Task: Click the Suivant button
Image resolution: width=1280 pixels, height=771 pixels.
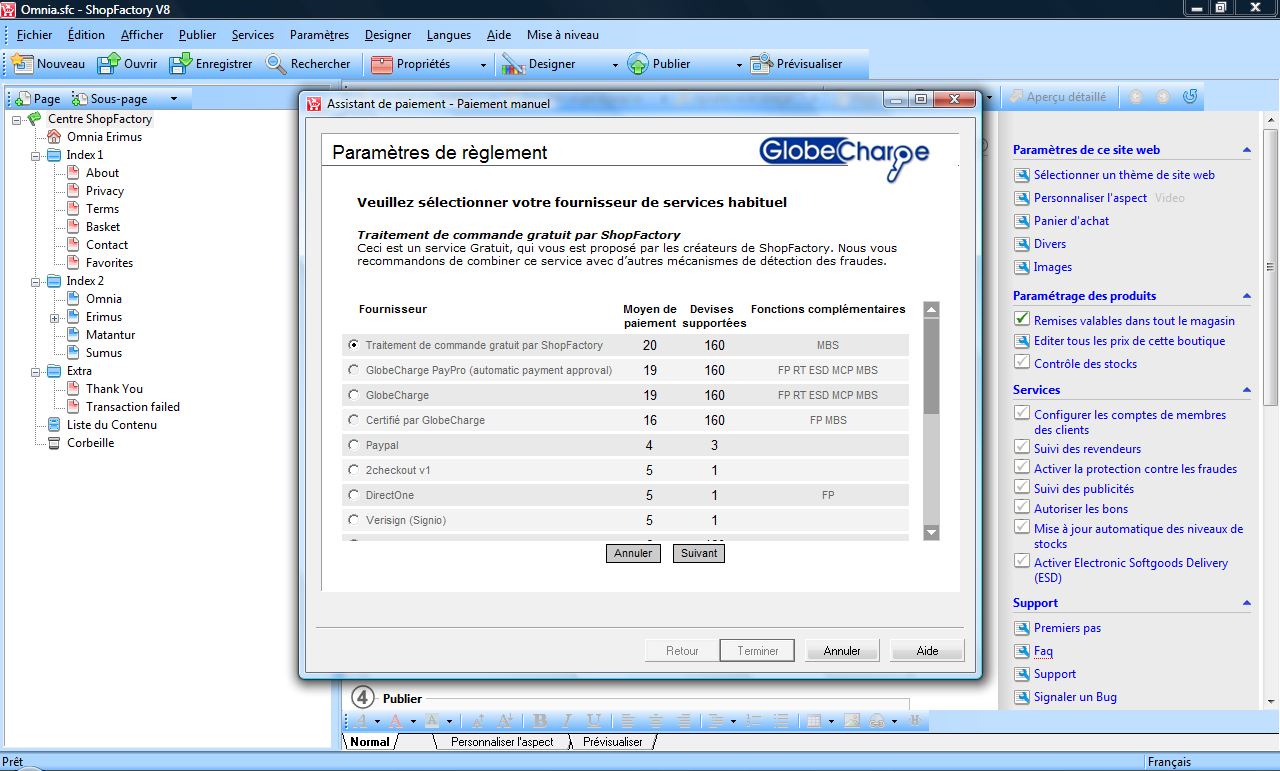Action: point(698,553)
